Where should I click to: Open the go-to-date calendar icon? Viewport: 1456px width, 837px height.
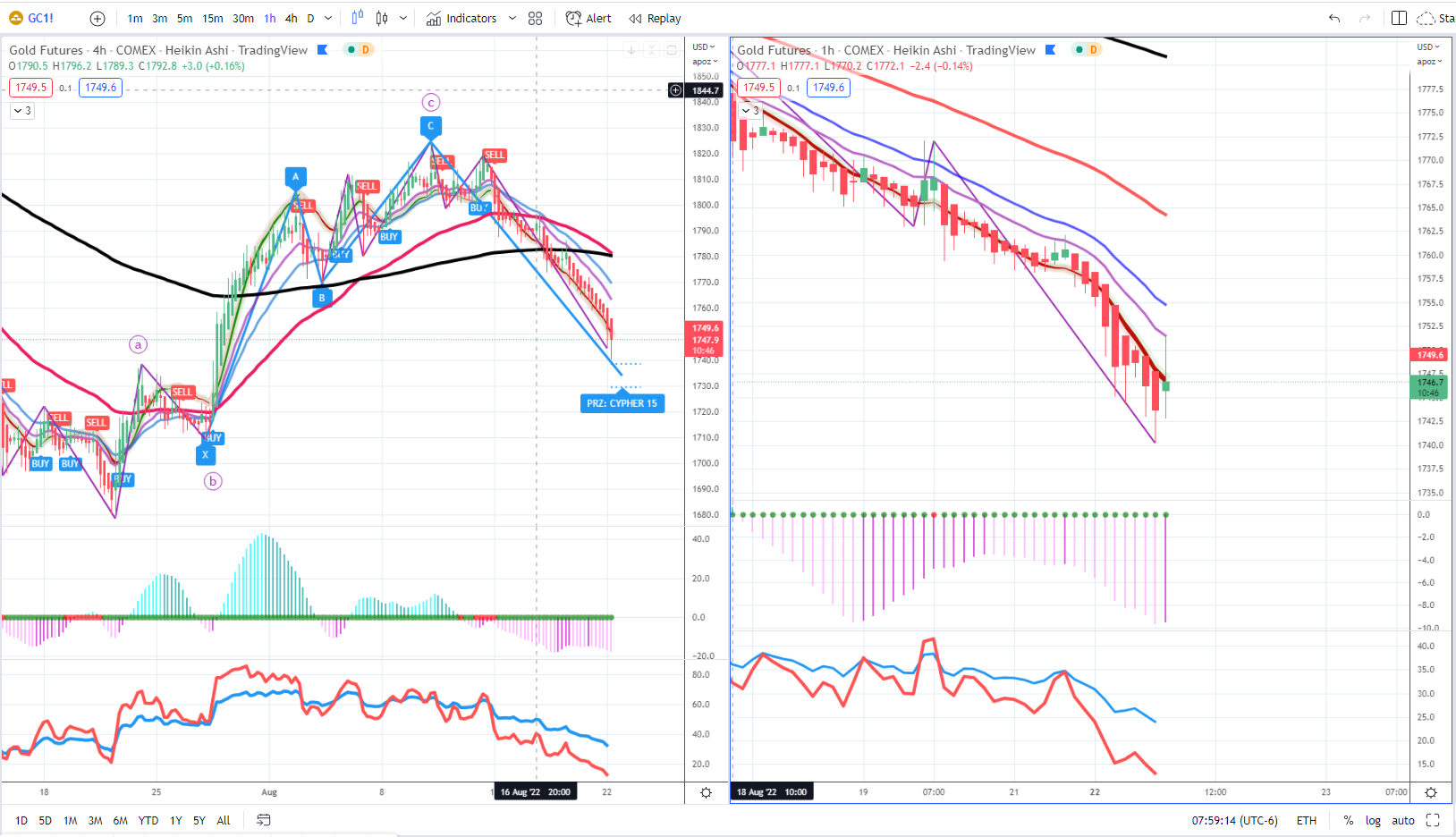tap(264, 820)
